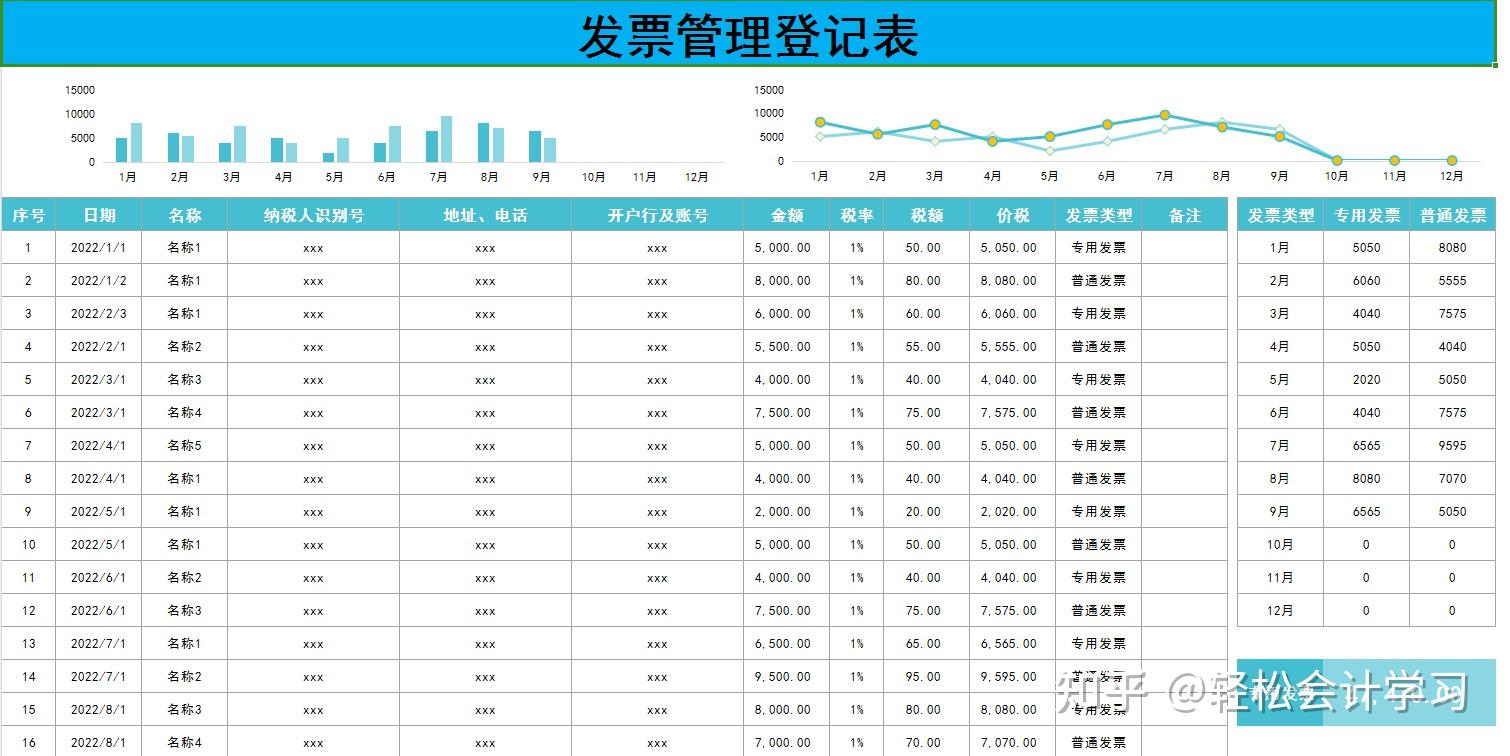Screen dimensions: 1510x756
Task: Select the 专用发票 header in the summary table
Action: coord(1366,215)
